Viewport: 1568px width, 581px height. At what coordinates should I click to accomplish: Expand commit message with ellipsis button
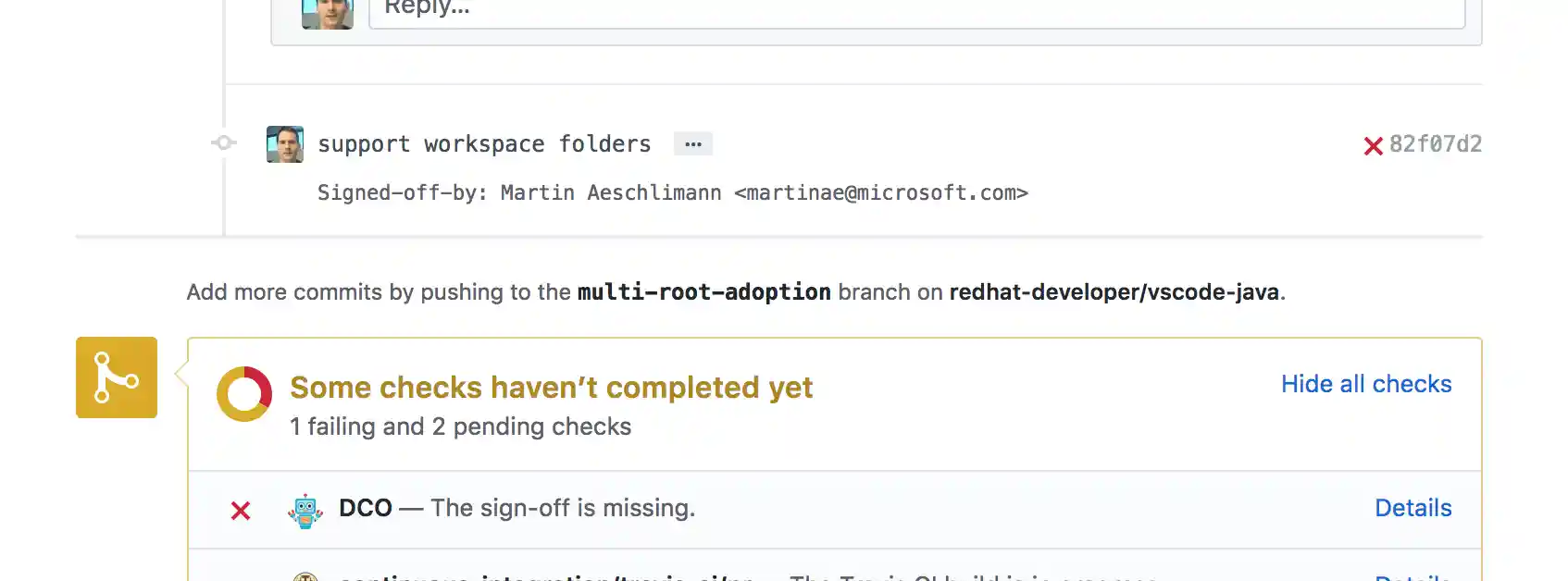click(x=692, y=144)
